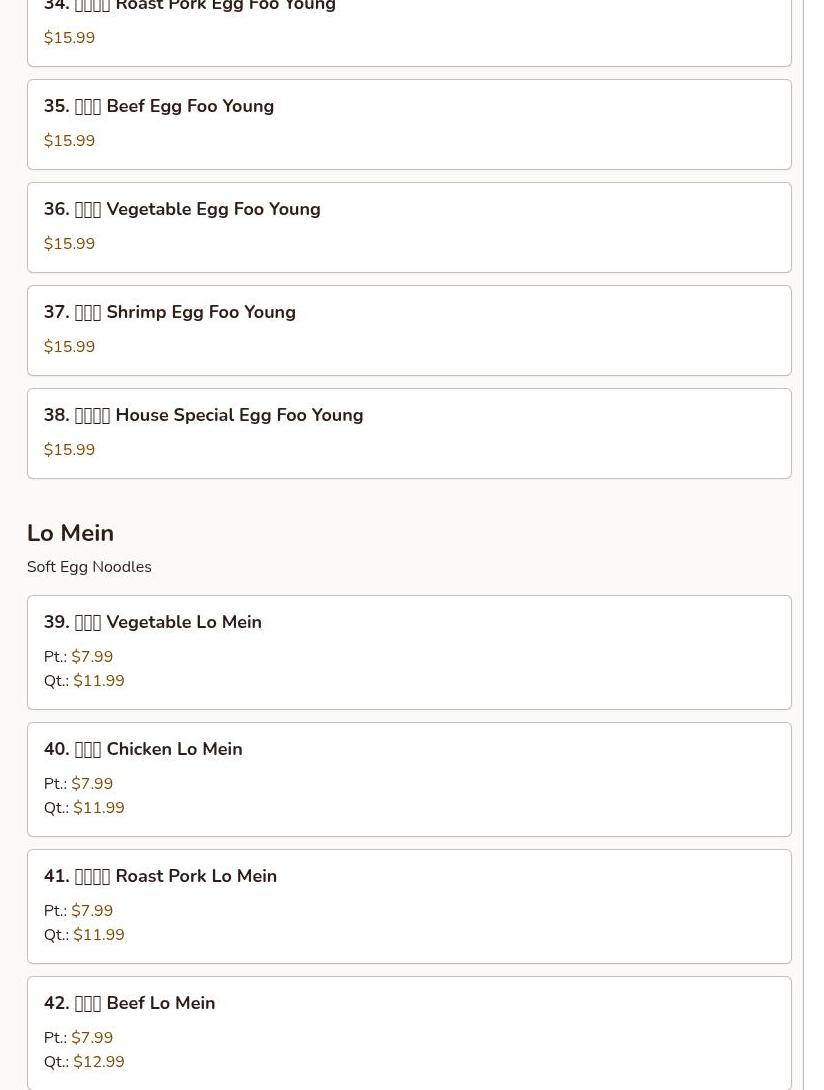Viewport: 824px width, 1090px height.
Task: Open Vegetable Egg Foo Young card
Action: pos(409,227)
